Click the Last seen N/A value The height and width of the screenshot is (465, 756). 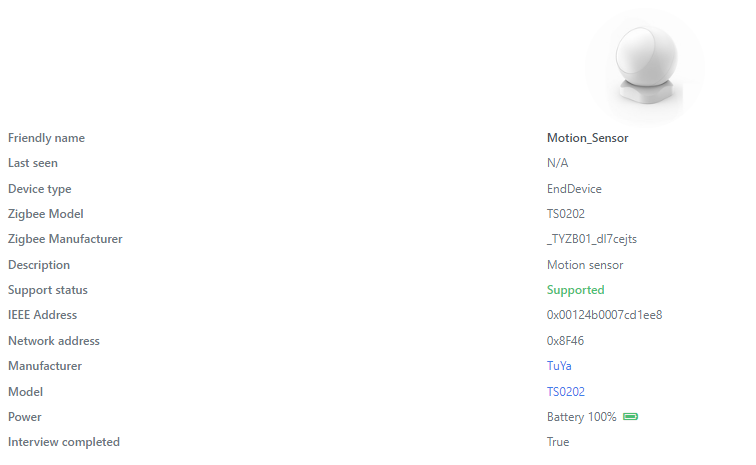pyautogui.click(x=557, y=163)
